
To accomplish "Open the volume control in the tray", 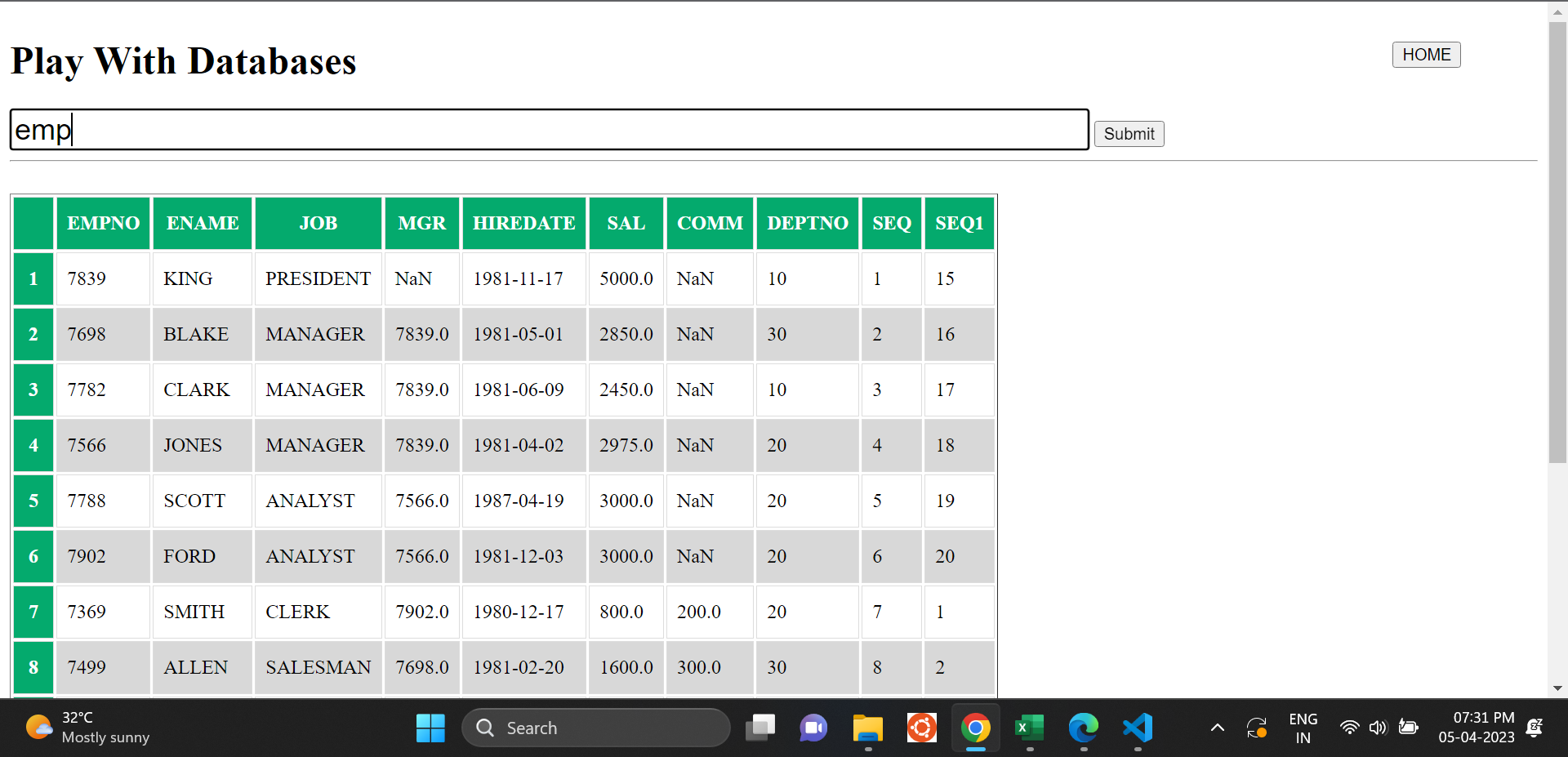I will click(1379, 728).
